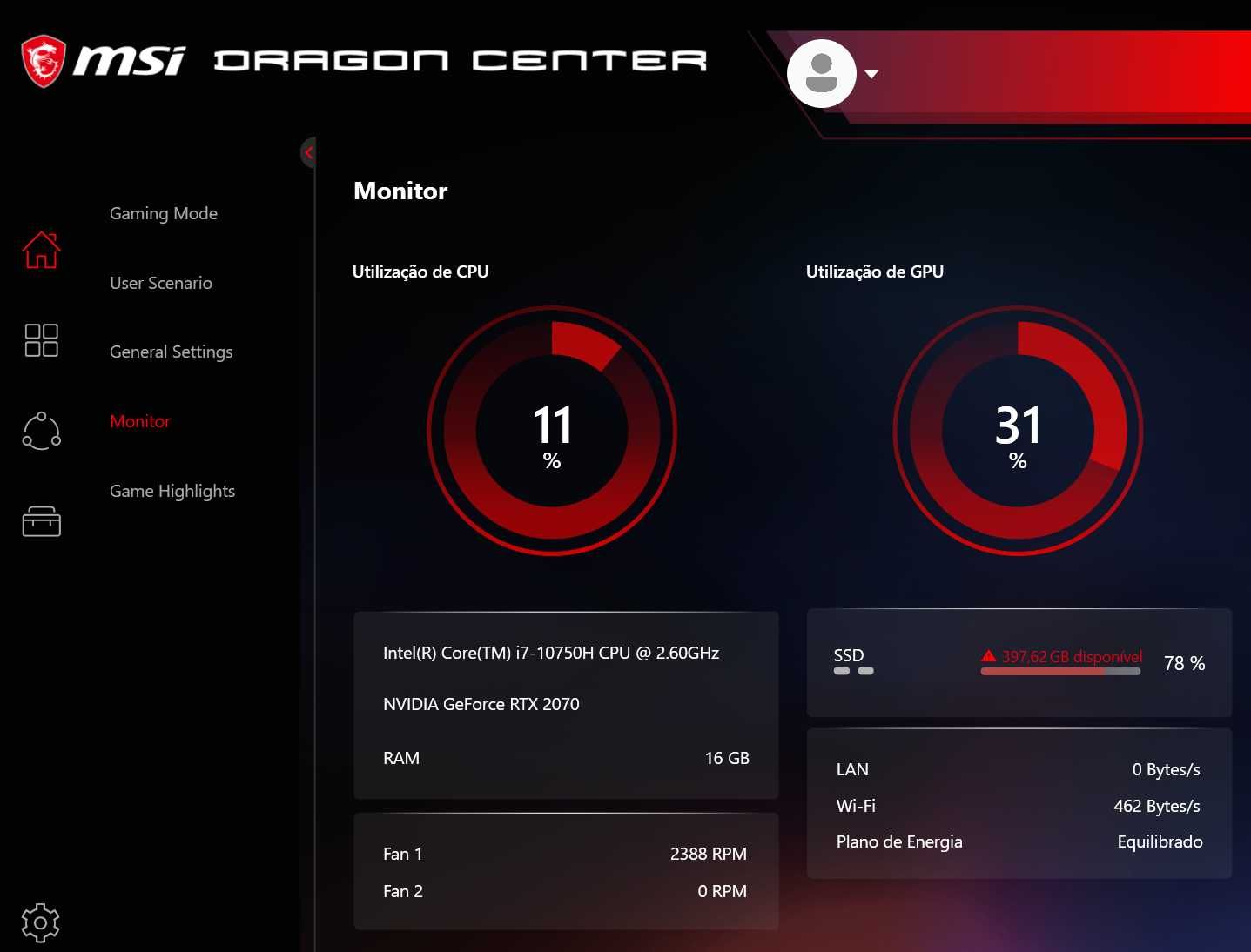Open User Scenario menu item
Image resolution: width=1251 pixels, height=952 pixels.
click(161, 283)
